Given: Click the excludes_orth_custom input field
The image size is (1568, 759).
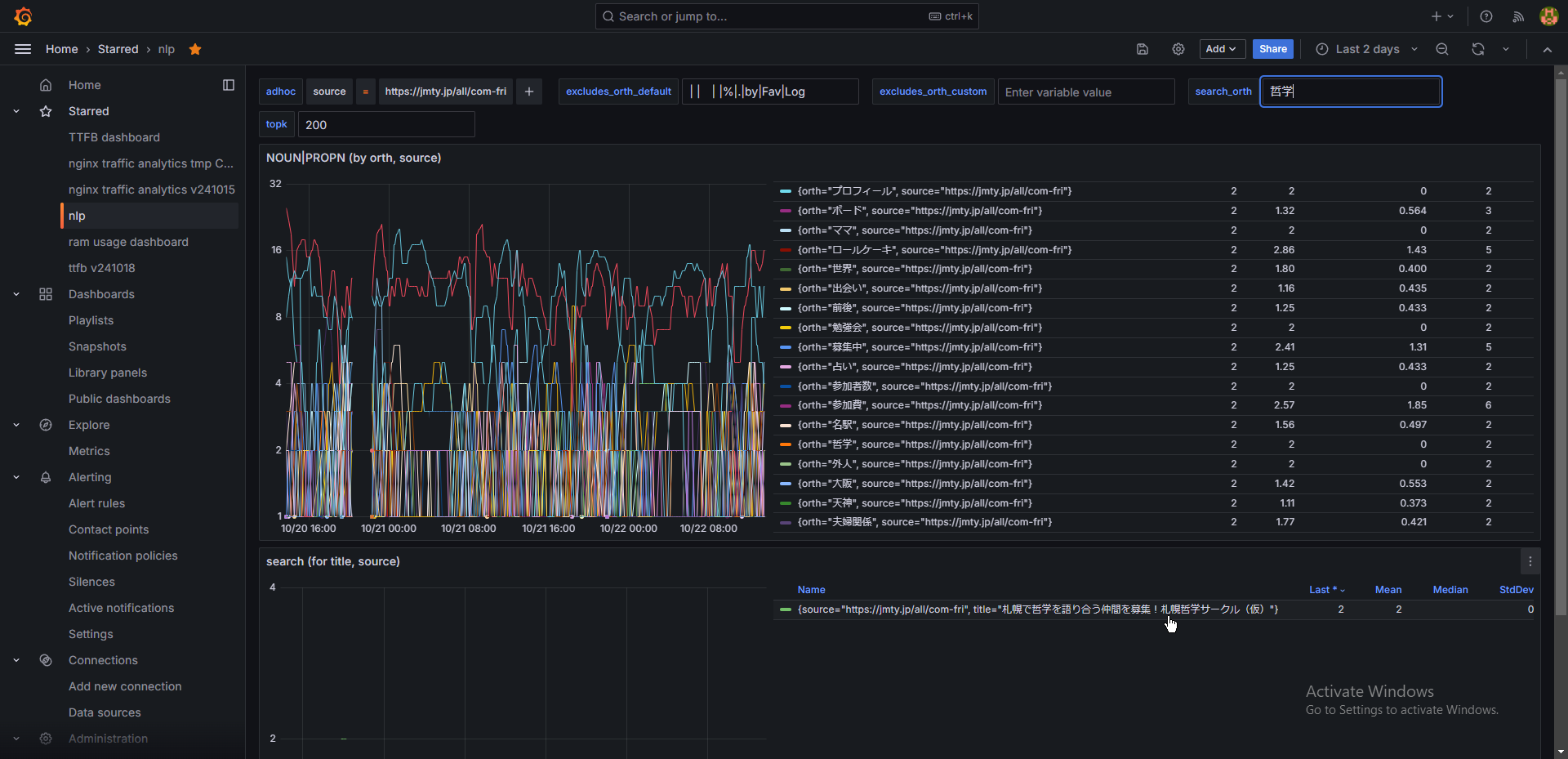Looking at the screenshot, I should coord(1085,92).
